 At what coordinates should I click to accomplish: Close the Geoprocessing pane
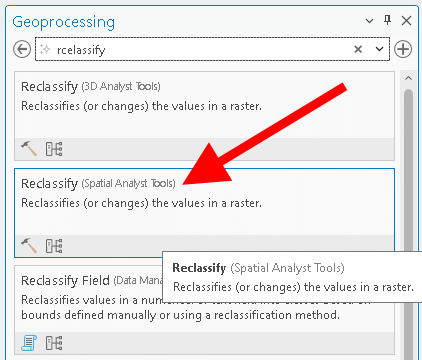tap(406, 21)
